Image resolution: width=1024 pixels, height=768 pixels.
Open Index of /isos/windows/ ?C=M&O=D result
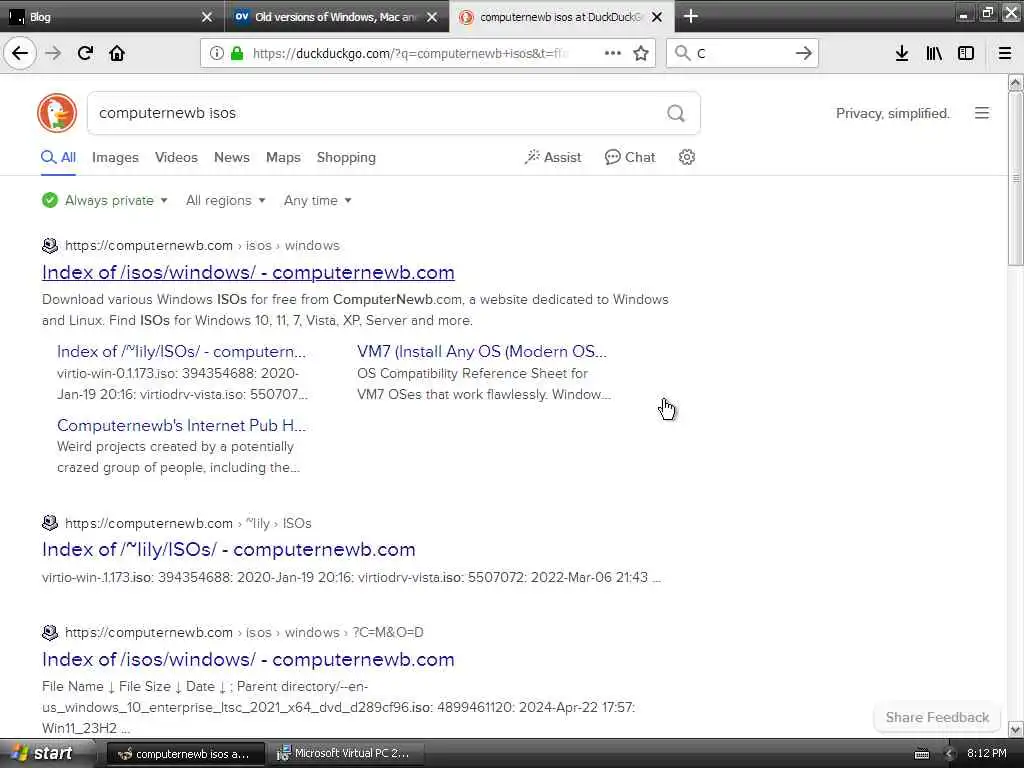(248, 660)
